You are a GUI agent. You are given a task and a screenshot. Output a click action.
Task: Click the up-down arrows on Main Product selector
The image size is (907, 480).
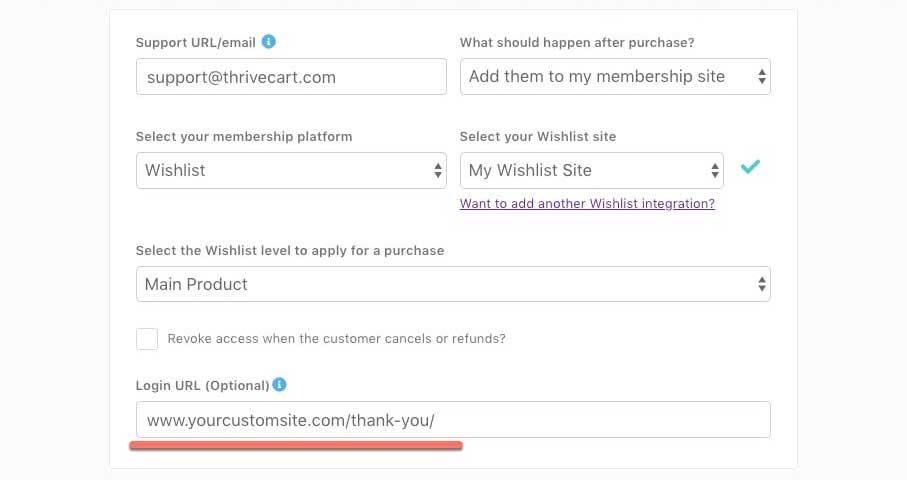(x=762, y=284)
